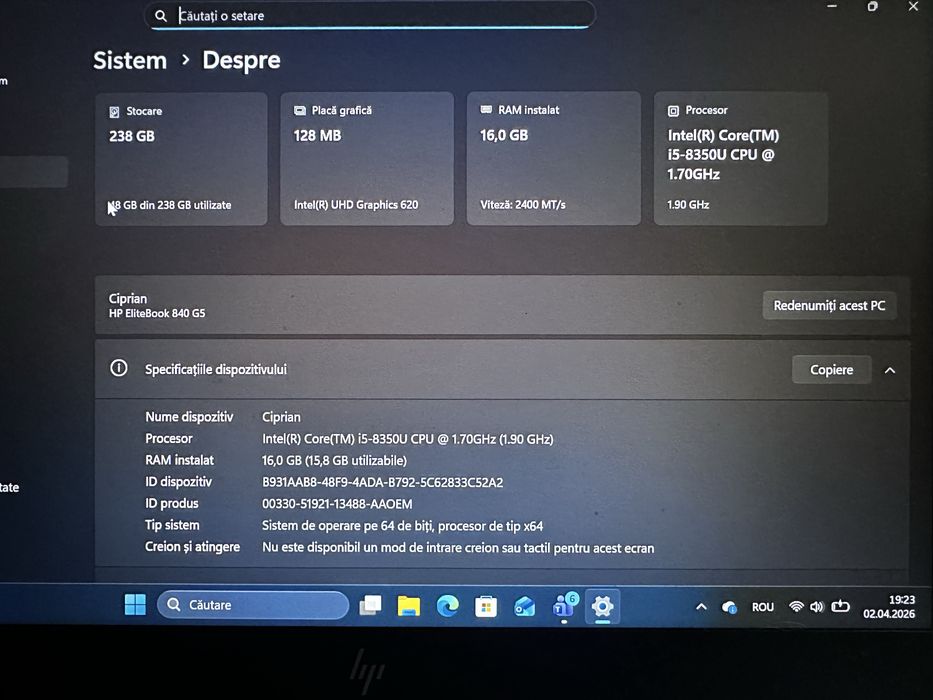The image size is (933, 700).
Task: Open the Stocare 238 GB card
Action: coord(181,159)
